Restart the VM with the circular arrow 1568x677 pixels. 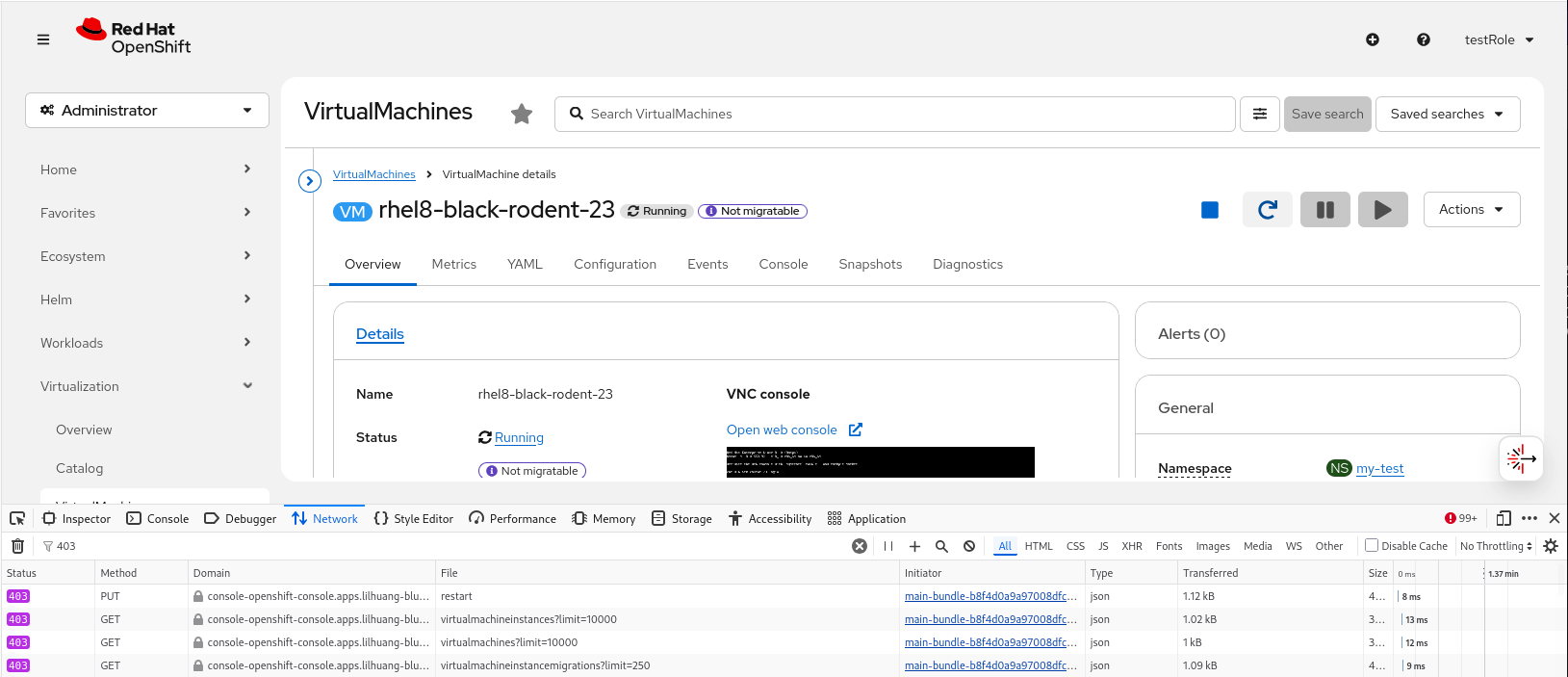click(1268, 210)
